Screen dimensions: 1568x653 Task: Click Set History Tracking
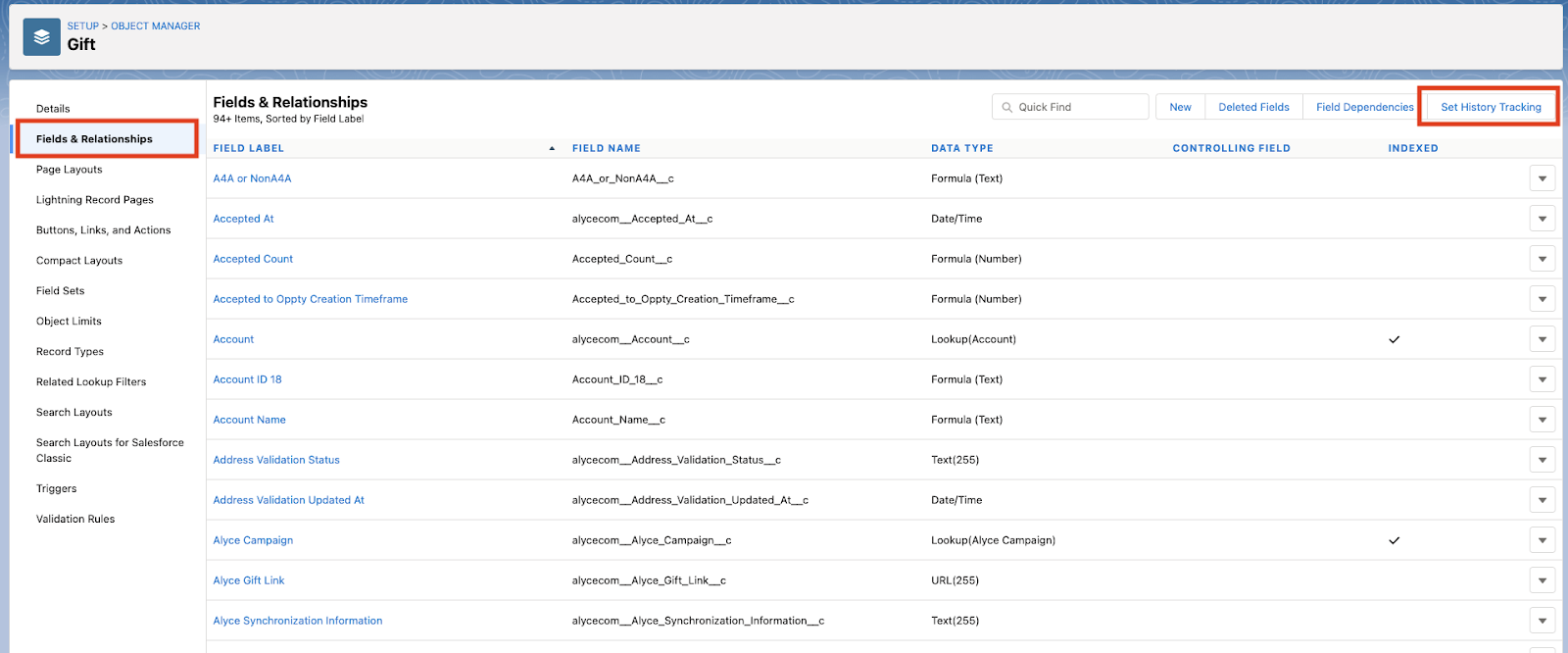[x=1491, y=107]
